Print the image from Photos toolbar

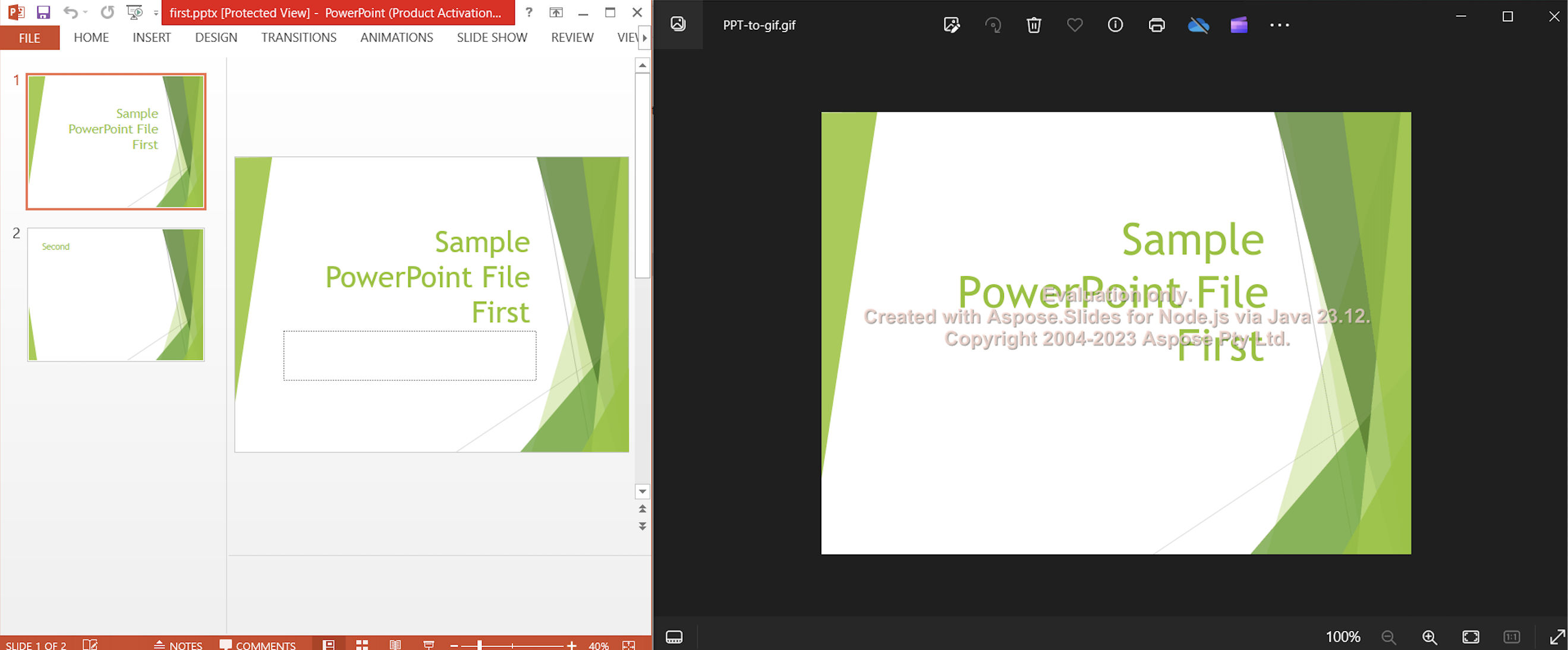pos(1157,25)
